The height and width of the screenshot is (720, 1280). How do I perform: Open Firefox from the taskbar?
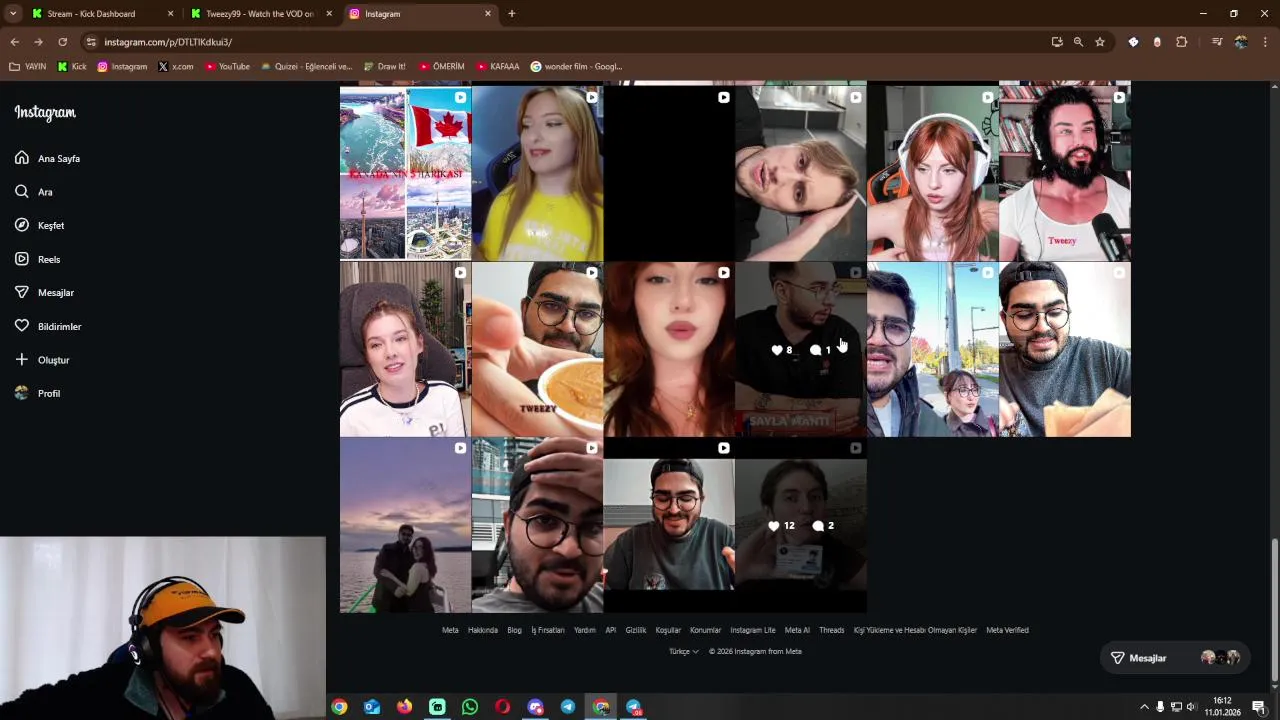click(404, 707)
